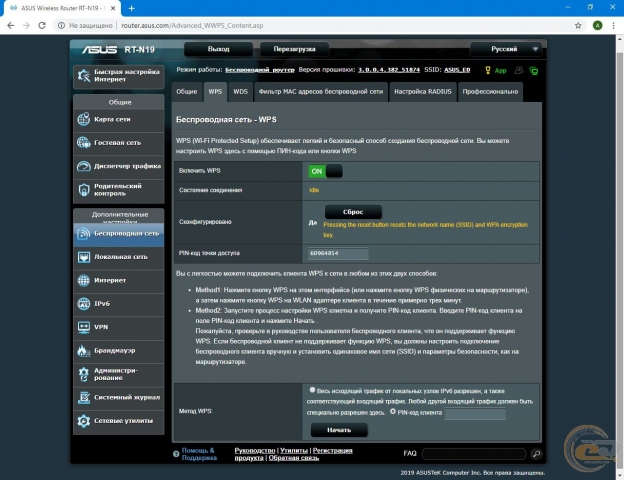The image size is (624, 480).
Task: Switch to the Общие tab
Action: click(187, 92)
